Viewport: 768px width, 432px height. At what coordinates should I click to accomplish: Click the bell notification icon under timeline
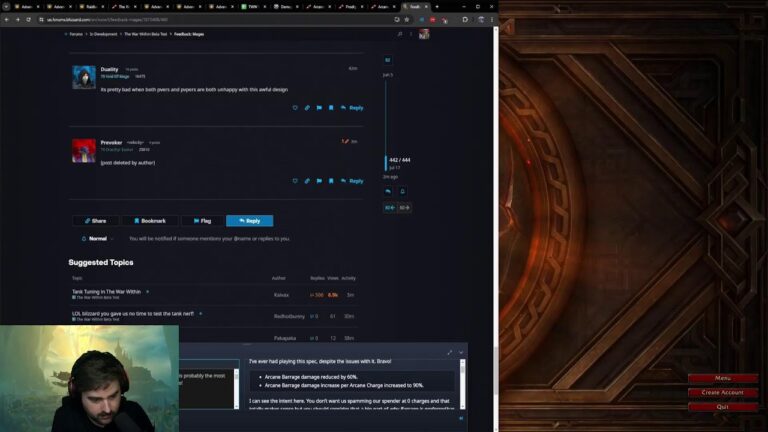[x=402, y=192]
